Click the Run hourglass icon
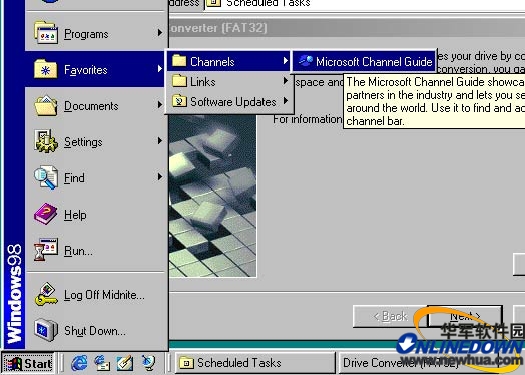Viewport: 525px width, 375px height. (46, 250)
